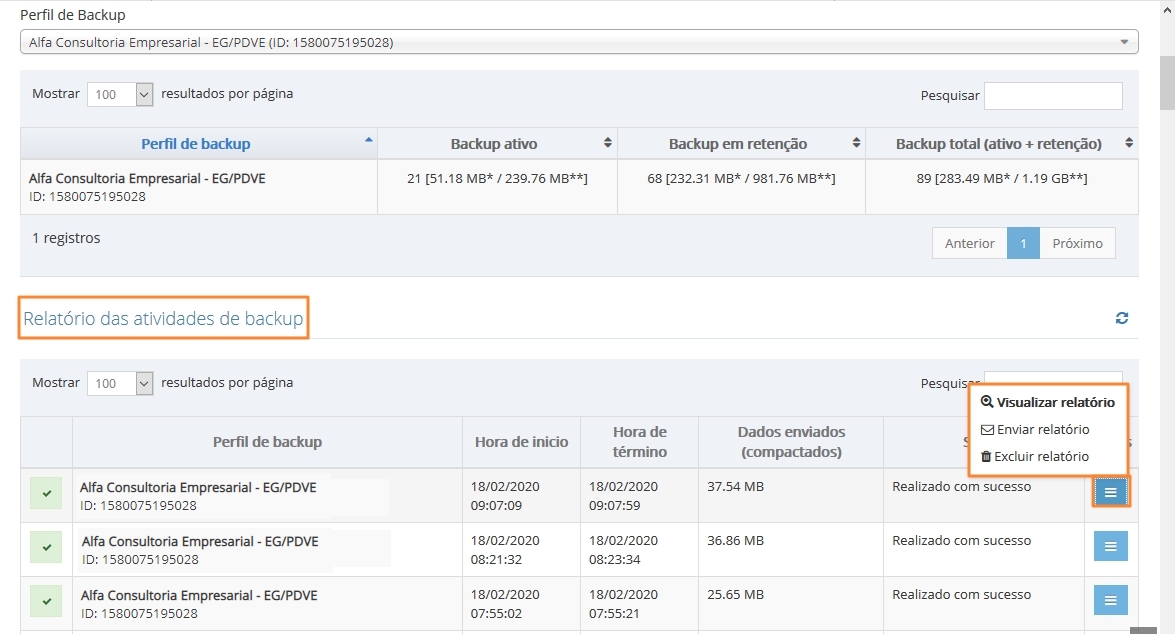The image size is (1175, 634).
Task: Click green check status for 09:07:09 row
Action: tap(46, 494)
